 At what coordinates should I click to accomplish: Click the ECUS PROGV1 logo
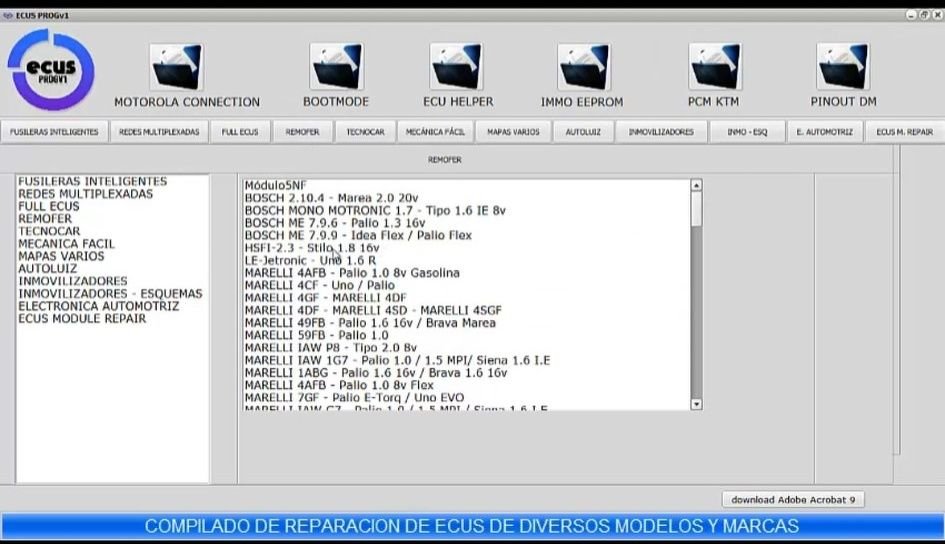50,70
